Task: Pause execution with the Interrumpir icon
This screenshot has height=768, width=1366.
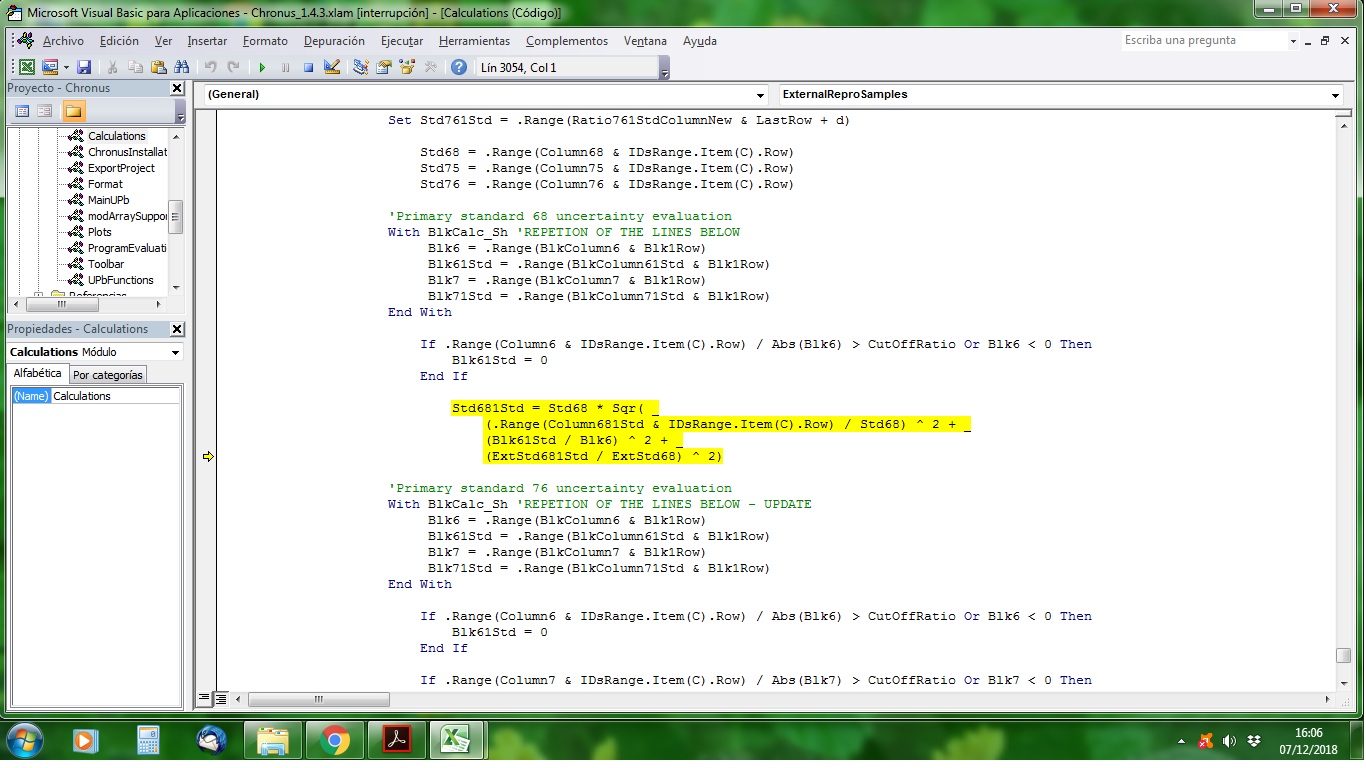Action: [x=285, y=67]
